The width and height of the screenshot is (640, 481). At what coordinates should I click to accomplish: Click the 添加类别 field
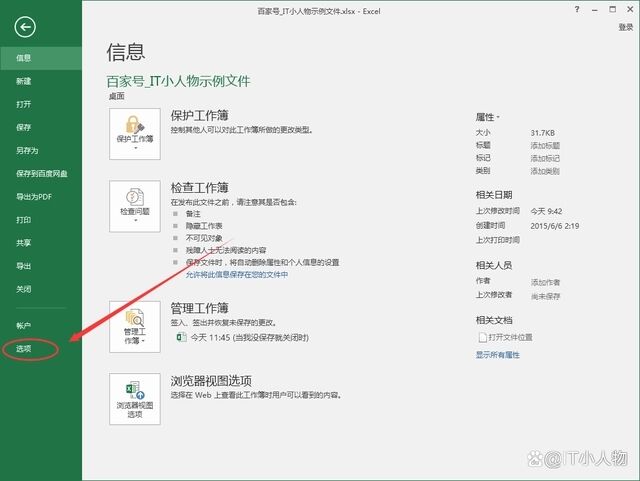click(x=545, y=171)
